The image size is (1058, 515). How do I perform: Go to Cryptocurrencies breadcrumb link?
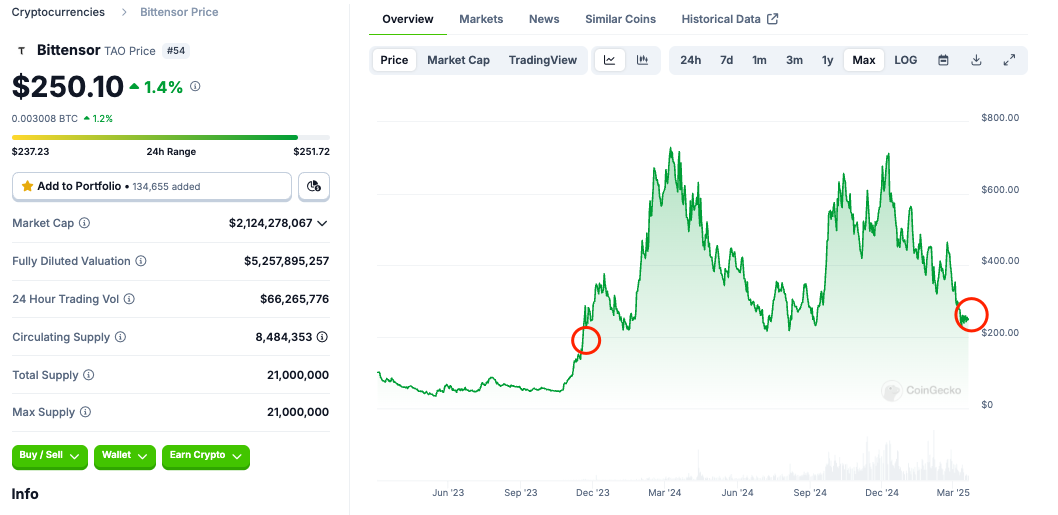pos(58,12)
